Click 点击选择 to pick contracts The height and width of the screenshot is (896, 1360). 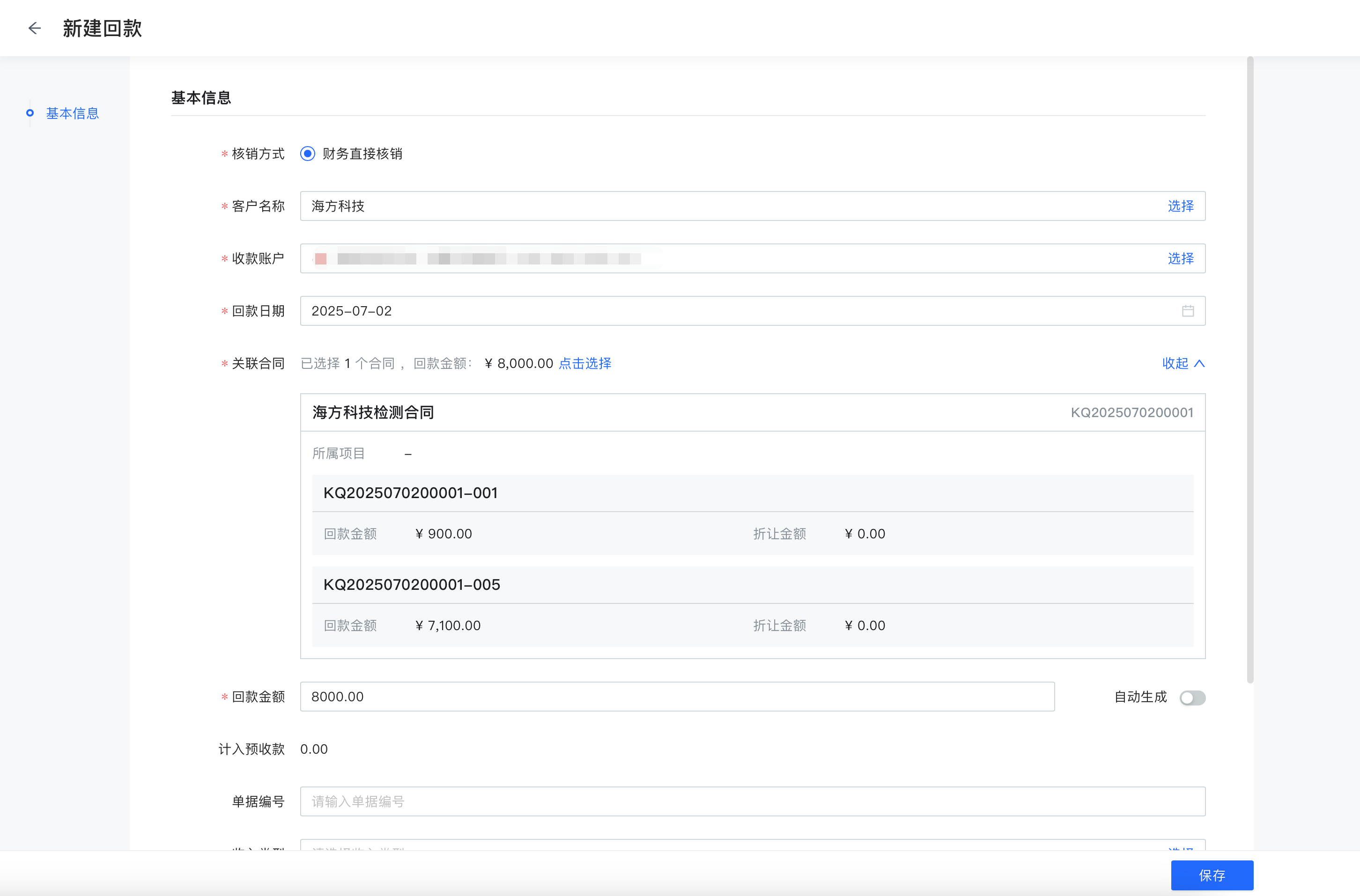point(584,363)
